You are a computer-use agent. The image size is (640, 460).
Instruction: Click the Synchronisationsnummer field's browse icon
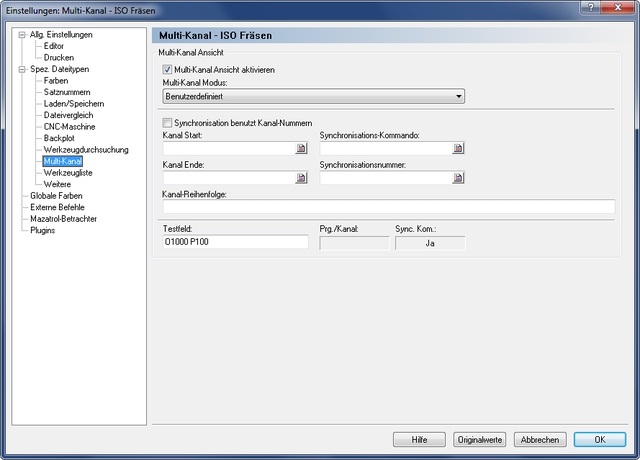point(458,178)
